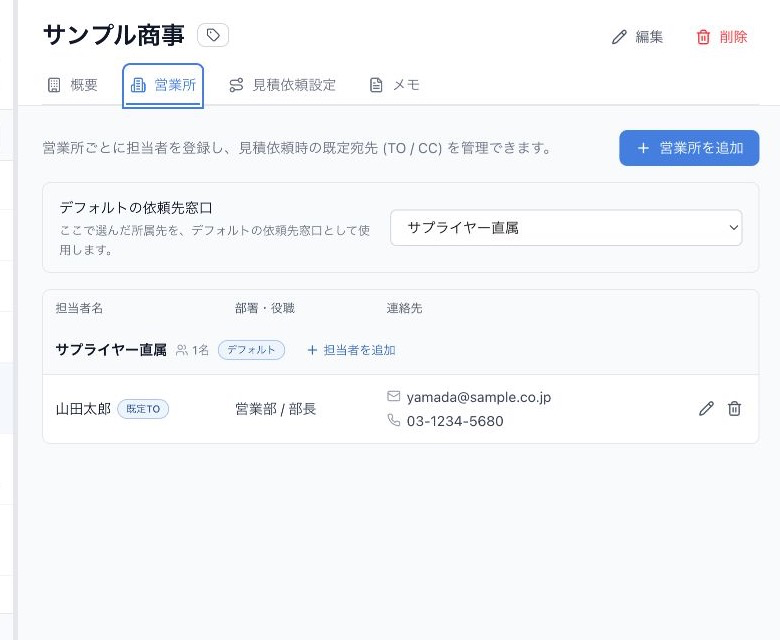
Task: Click the 担当者を追加 link
Action: point(351,350)
